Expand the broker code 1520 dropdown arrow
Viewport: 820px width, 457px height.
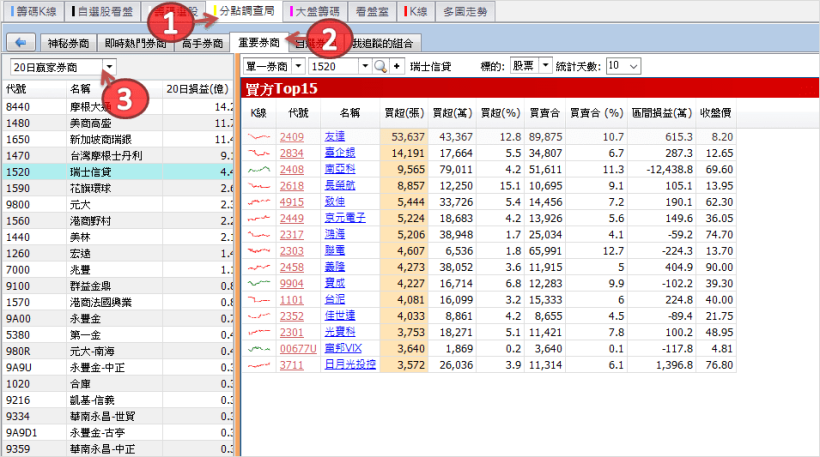tap(365, 66)
